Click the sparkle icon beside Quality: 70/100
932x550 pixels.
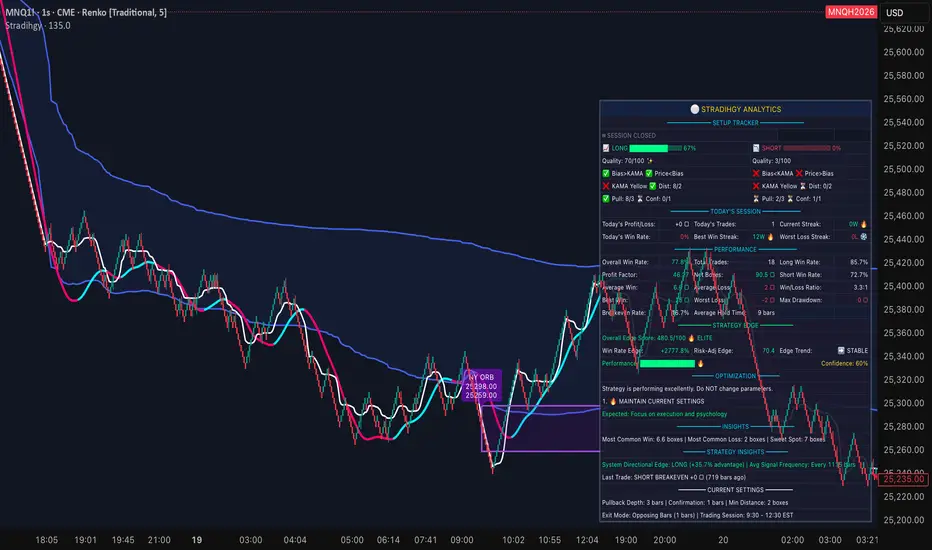(650, 161)
